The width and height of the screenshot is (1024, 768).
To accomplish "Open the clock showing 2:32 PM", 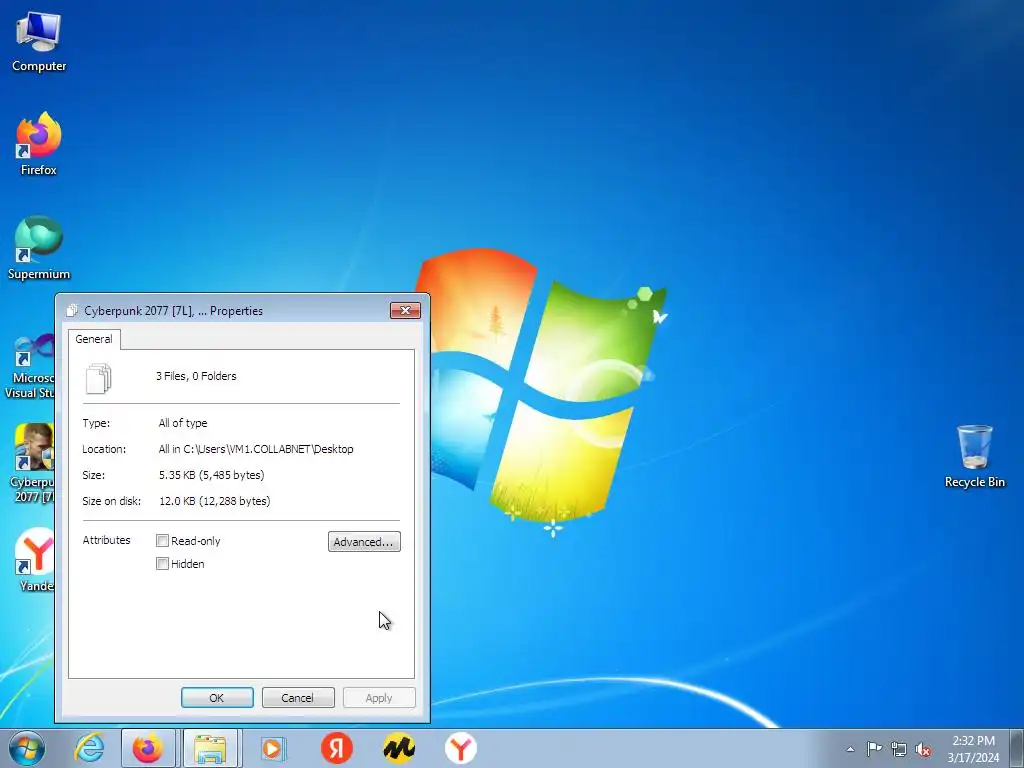I will pos(973,748).
